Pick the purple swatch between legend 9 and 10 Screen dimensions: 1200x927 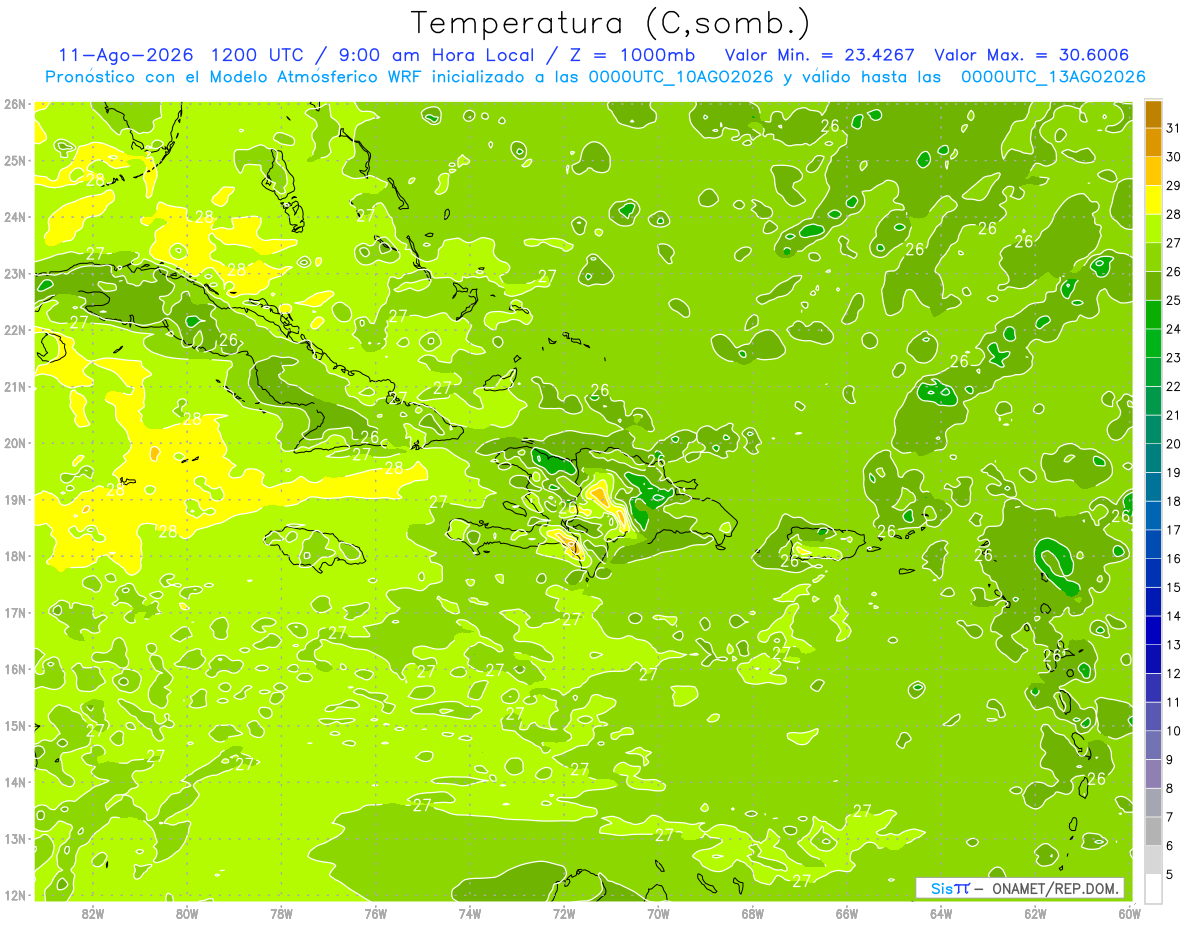click(1153, 745)
